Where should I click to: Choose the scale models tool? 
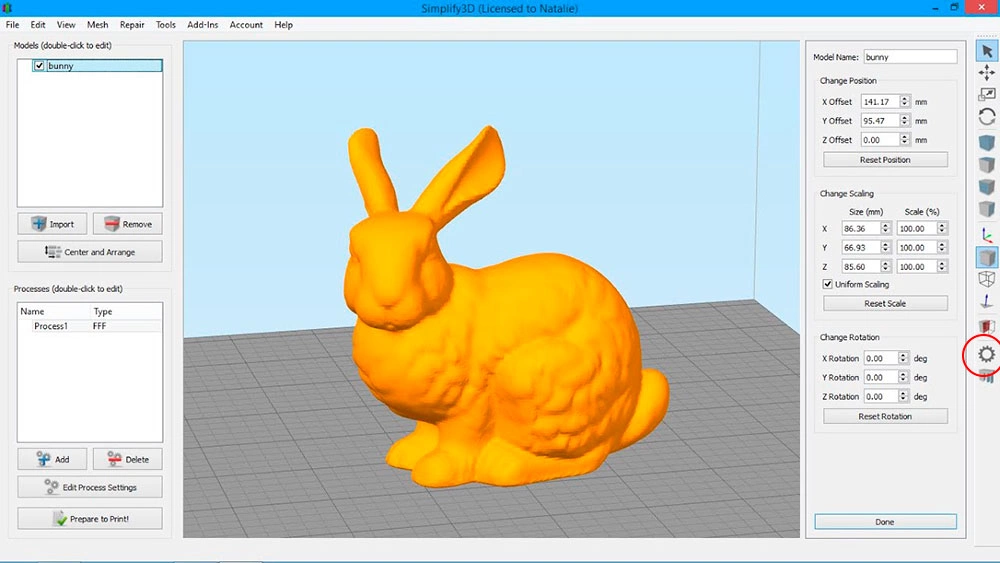[x=987, y=94]
